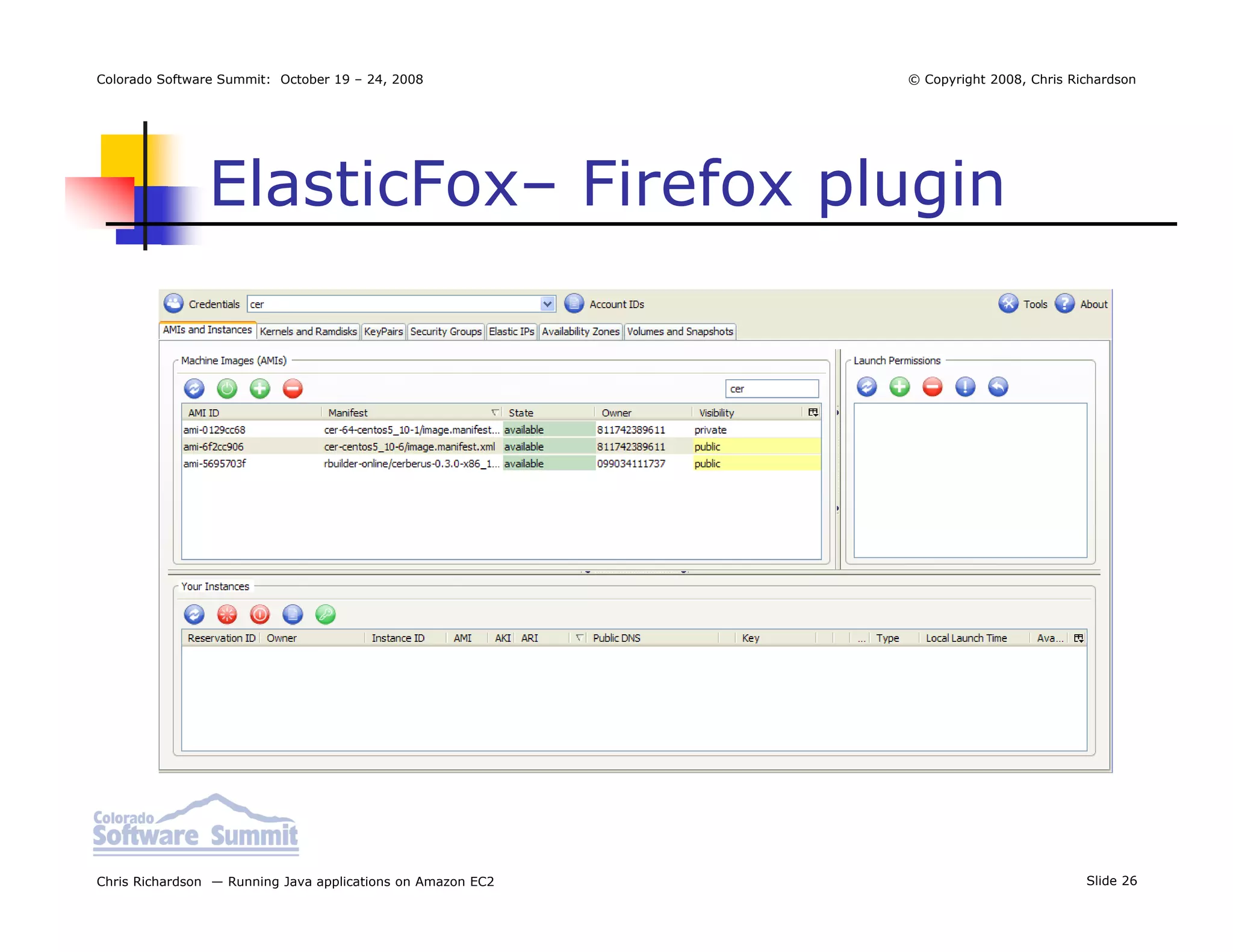Viewport: 1233px width, 952px height.
Task: Sort instances by the Reservation ID column
Action: (x=221, y=638)
